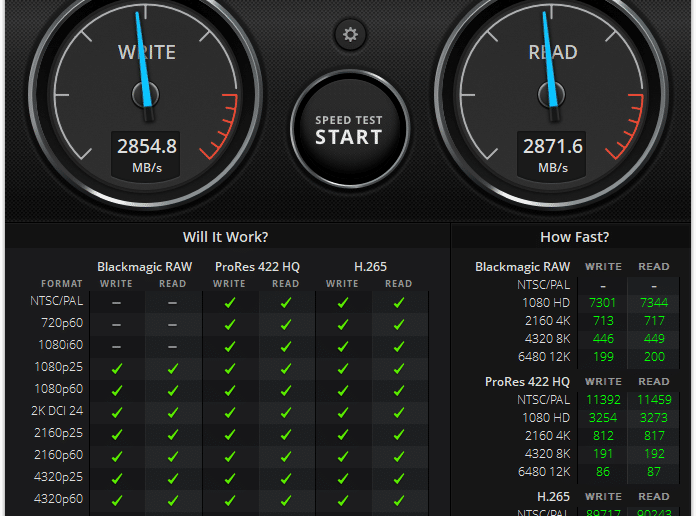
Task: Click the READ gauge dial label
Action: click(x=553, y=52)
